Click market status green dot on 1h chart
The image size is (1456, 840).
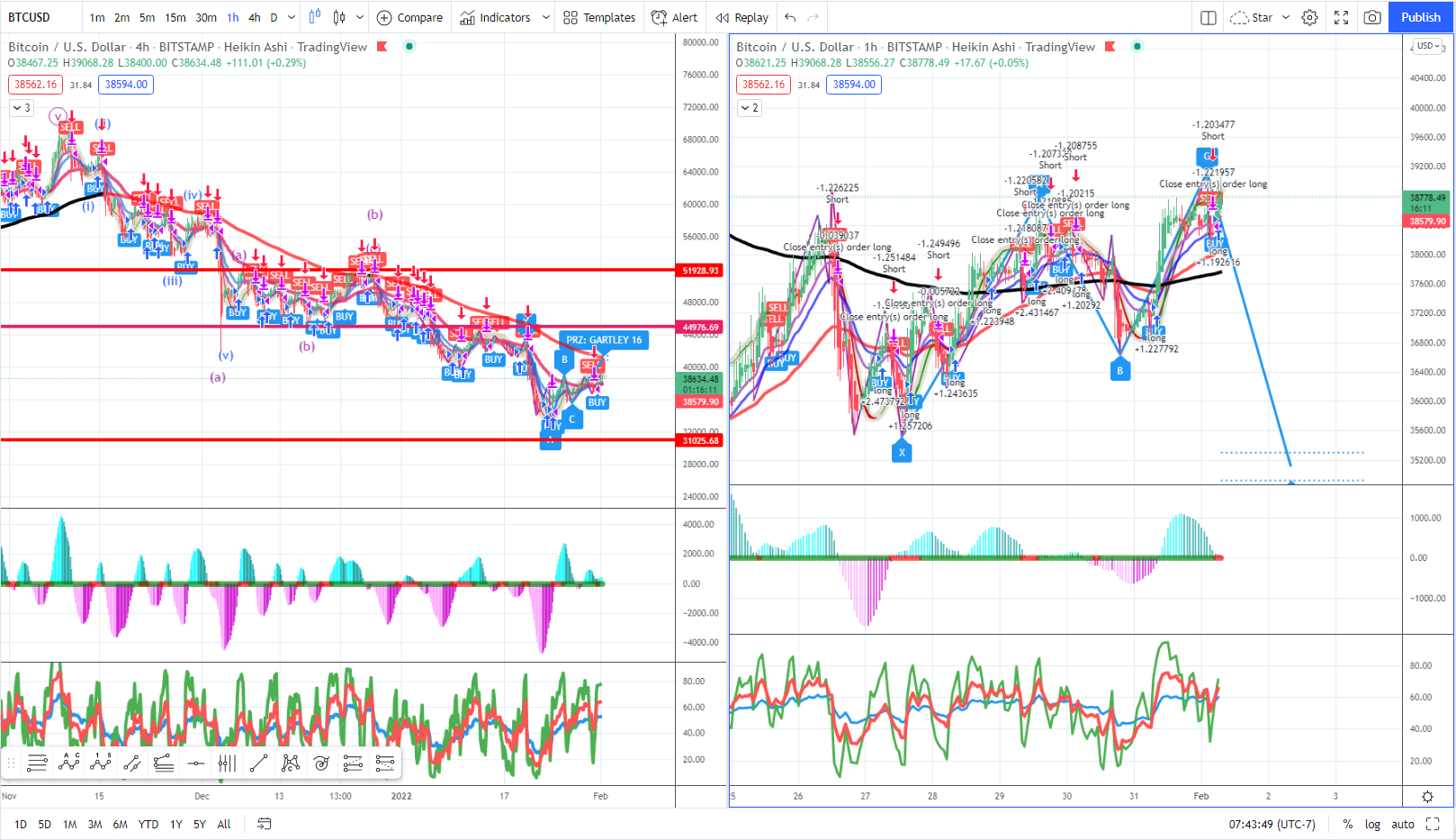coord(1137,46)
